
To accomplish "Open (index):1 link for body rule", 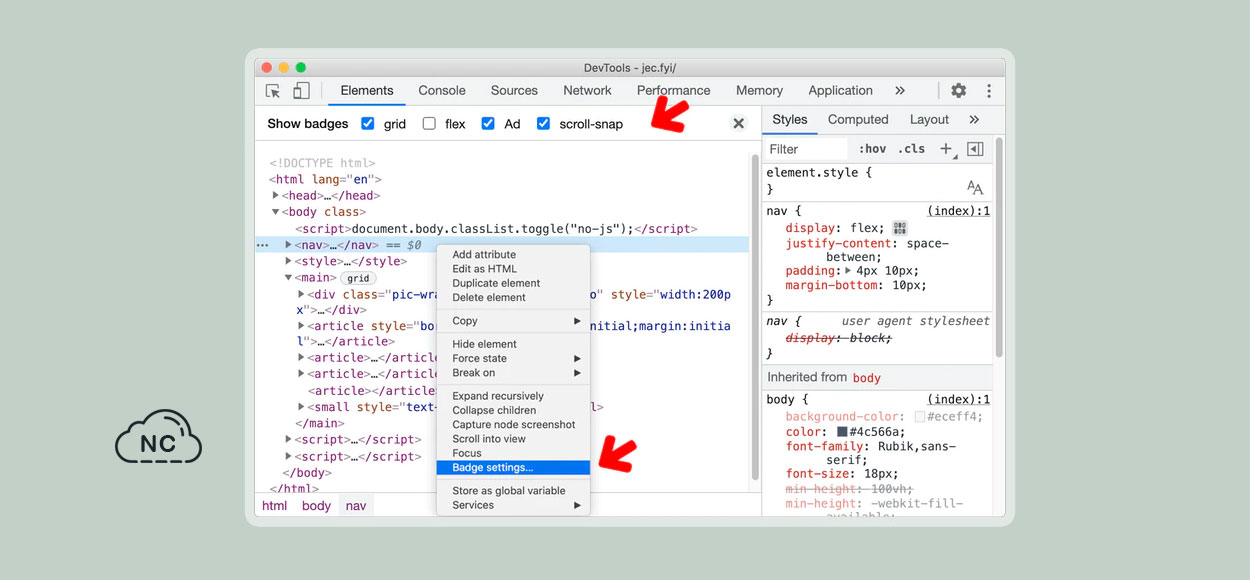I will [958, 400].
